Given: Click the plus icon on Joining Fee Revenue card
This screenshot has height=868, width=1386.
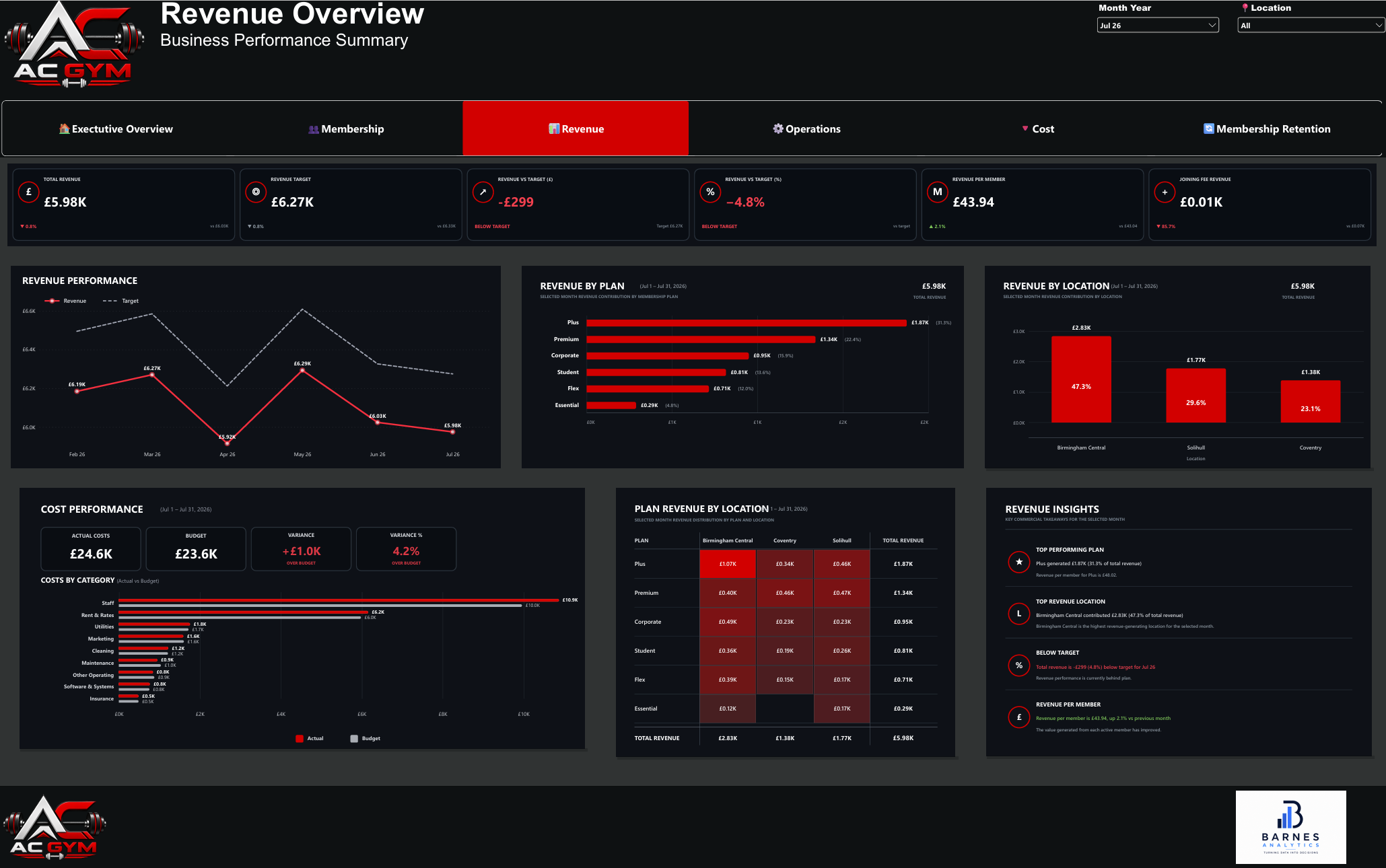Looking at the screenshot, I should (1165, 192).
